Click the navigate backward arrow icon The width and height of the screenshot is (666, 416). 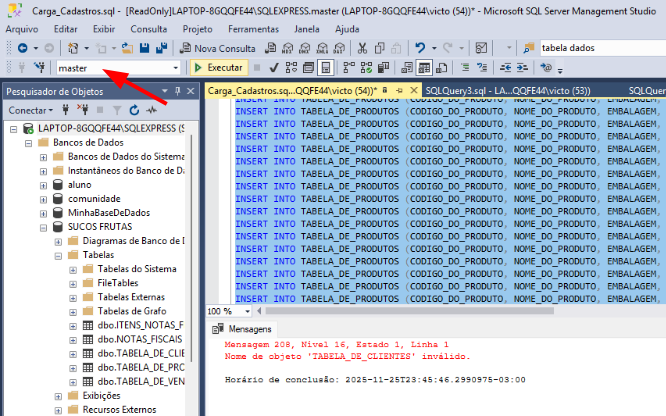coord(23,48)
